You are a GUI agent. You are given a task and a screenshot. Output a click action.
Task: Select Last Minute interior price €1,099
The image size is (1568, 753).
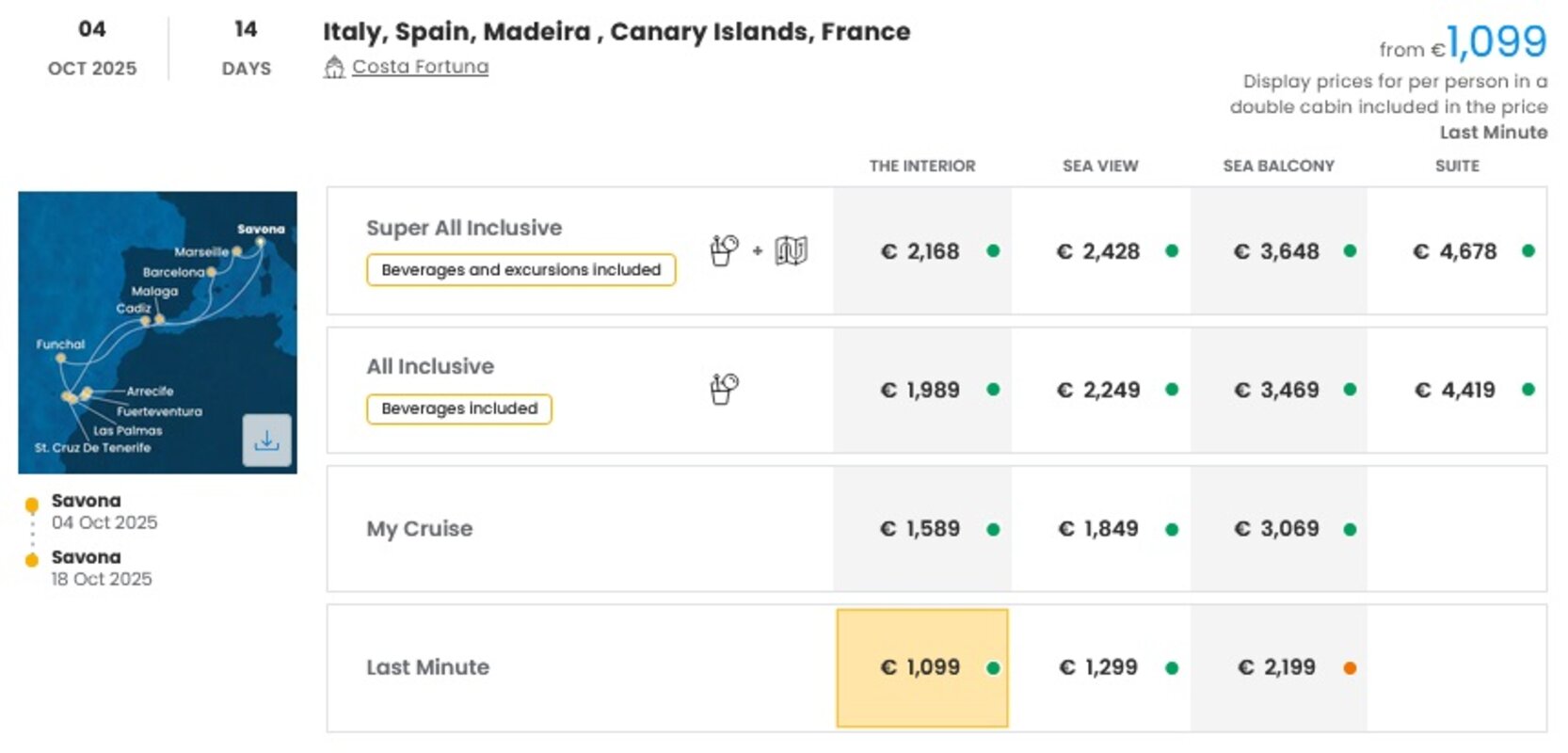pyautogui.click(x=921, y=668)
